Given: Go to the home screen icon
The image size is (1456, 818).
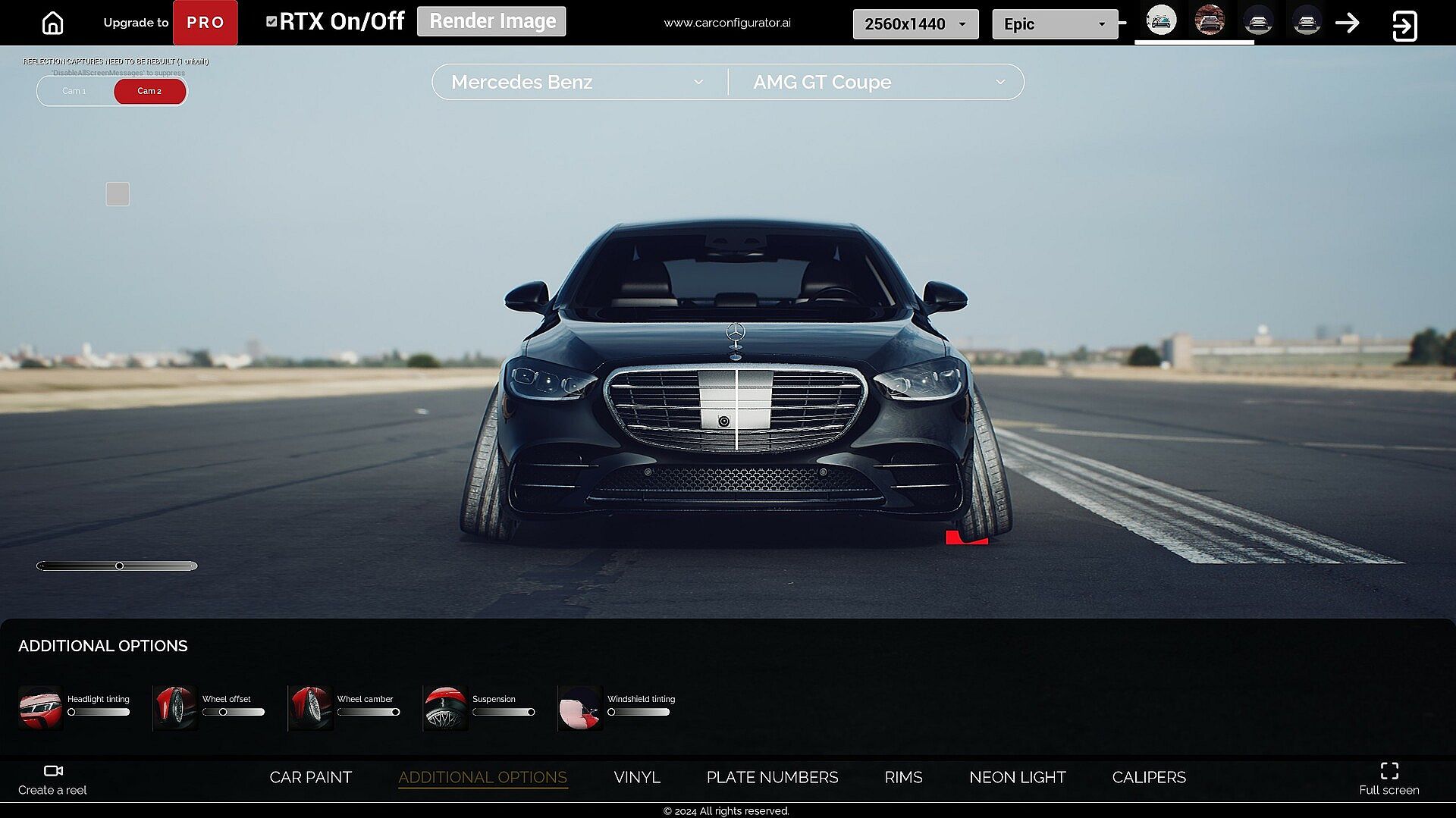Looking at the screenshot, I should pyautogui.click(x=52, y=23).
